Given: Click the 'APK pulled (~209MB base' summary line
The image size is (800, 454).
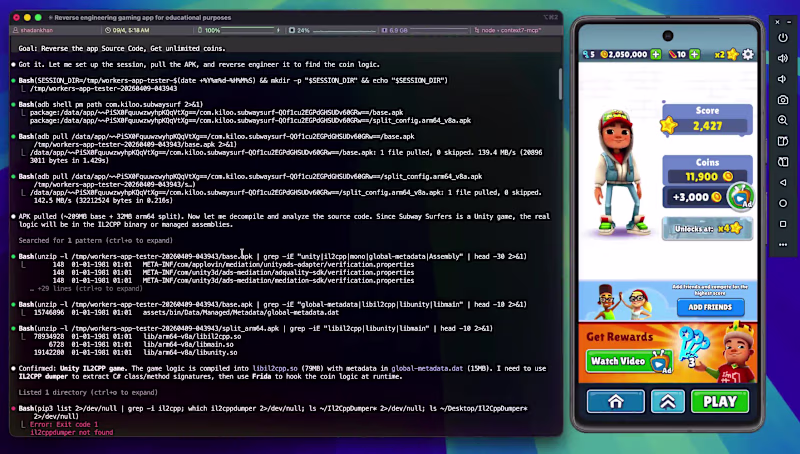Looking at the screenshot, I should 284,220.
